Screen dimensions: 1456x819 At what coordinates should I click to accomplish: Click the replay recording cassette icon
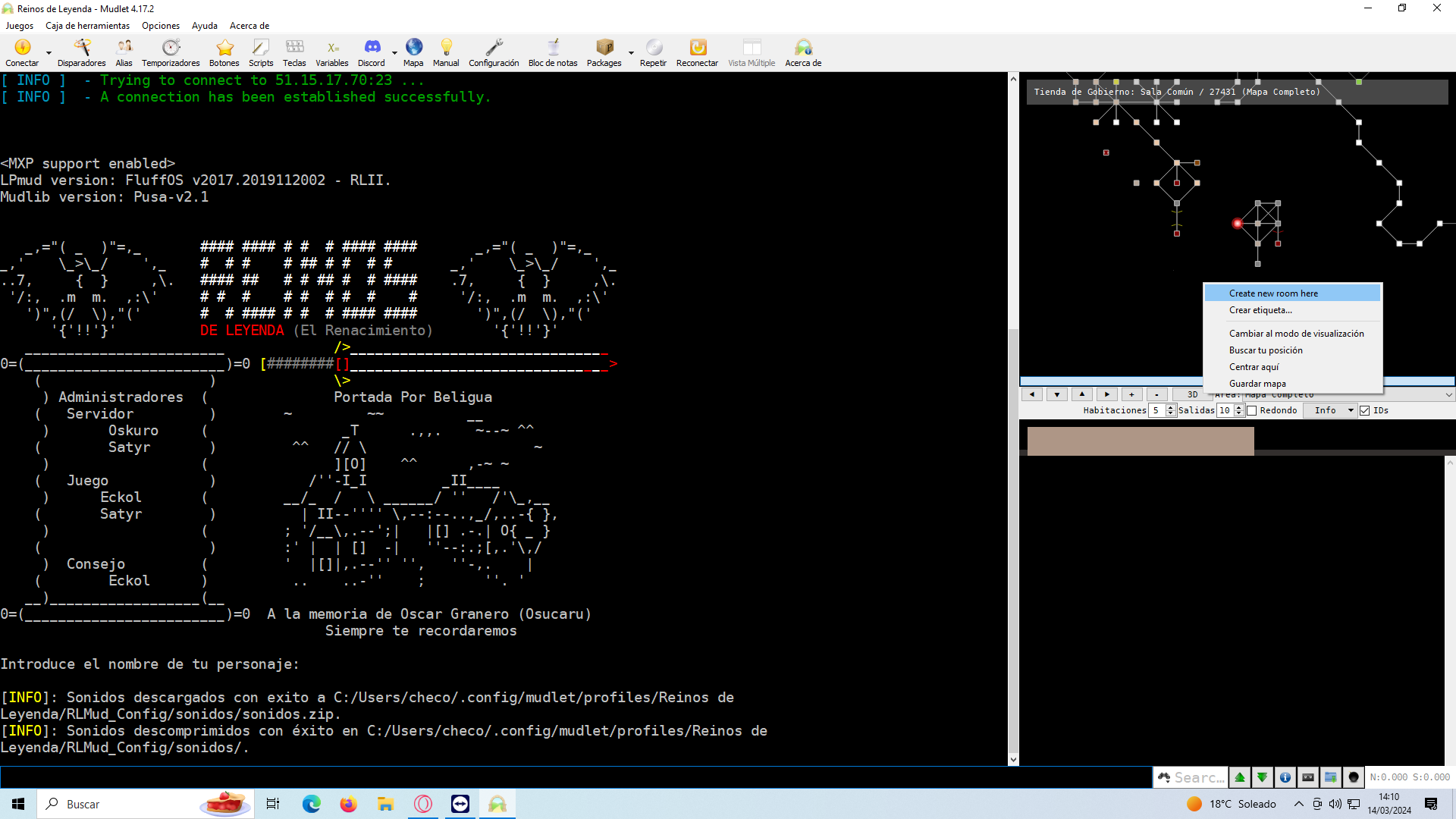point(1308,777)
